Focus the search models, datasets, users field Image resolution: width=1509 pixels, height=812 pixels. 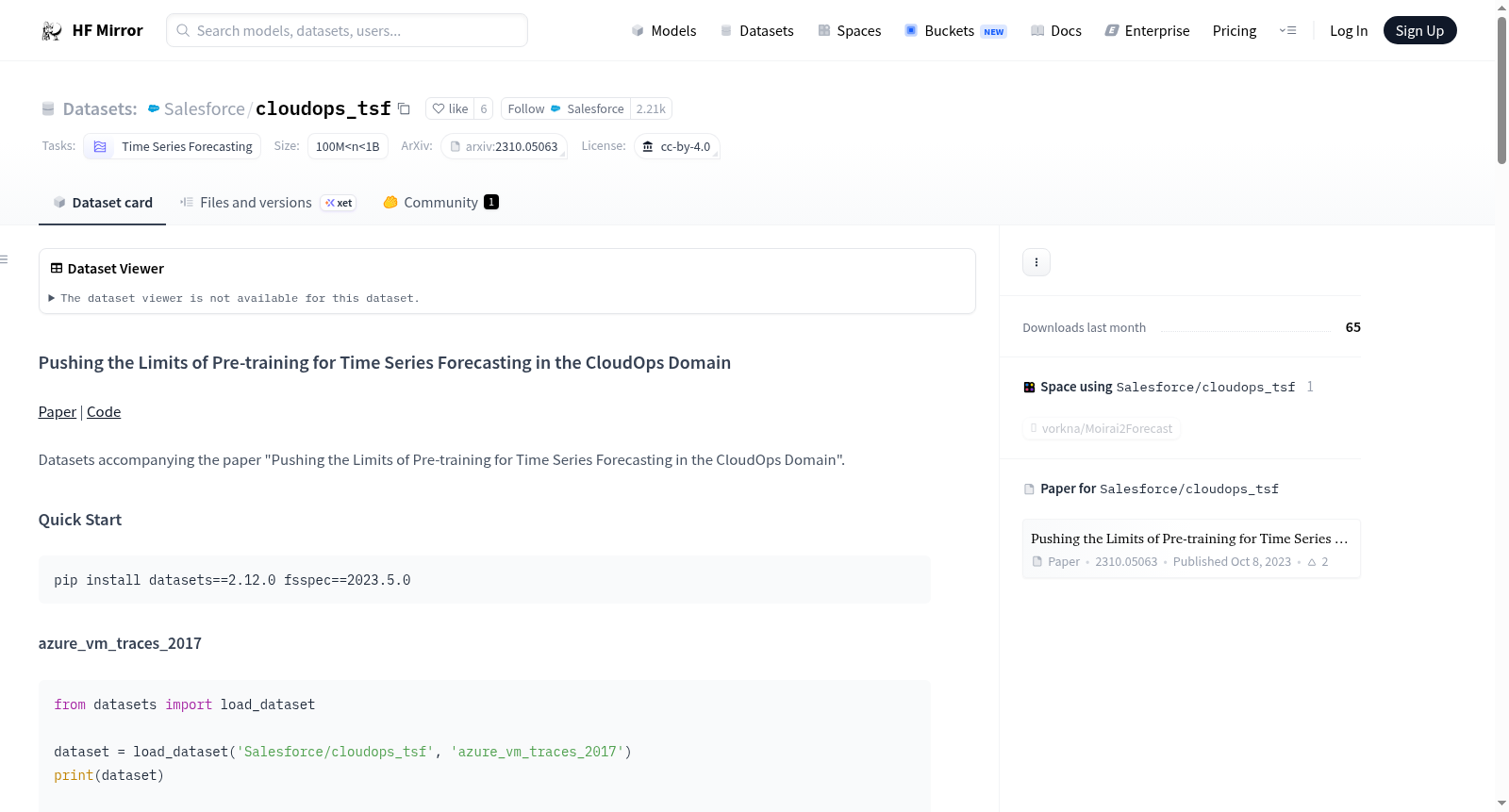coord(347,30)
